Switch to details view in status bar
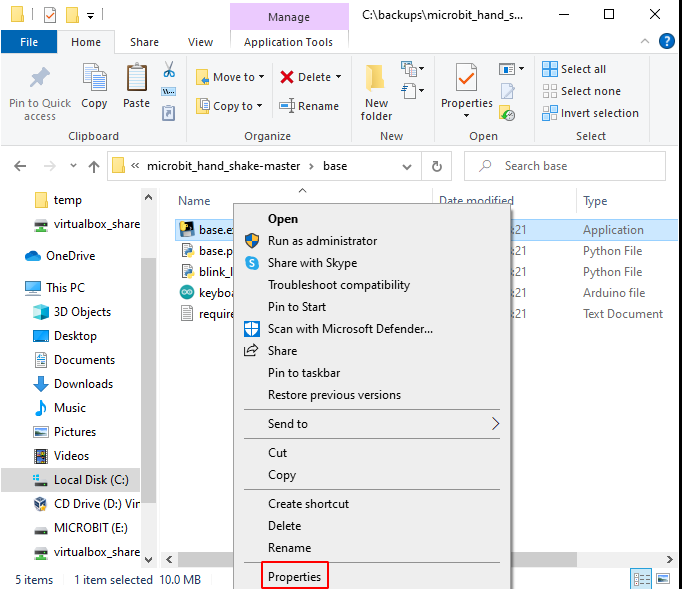 (x=640, y=579)
